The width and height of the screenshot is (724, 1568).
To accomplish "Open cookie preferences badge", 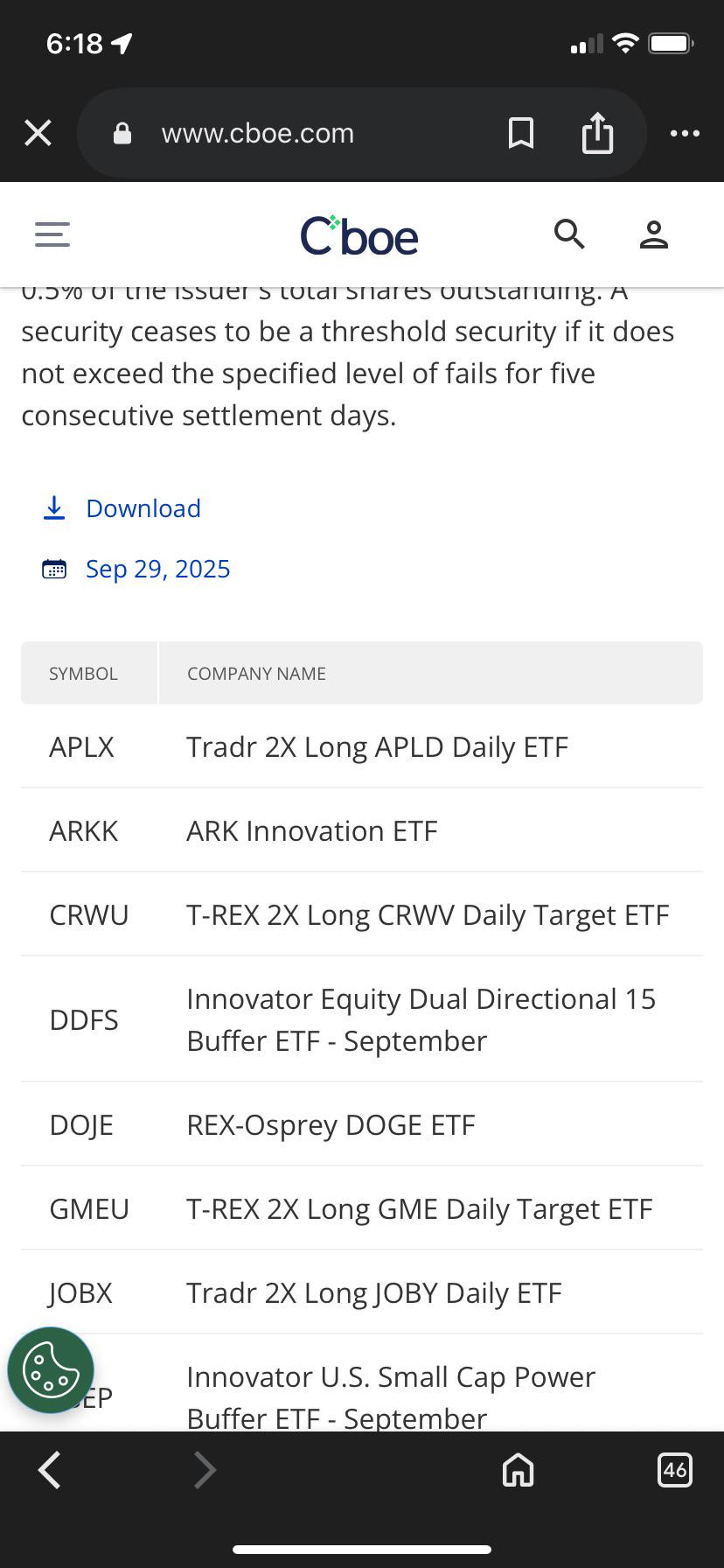I will (x=51, y=1370).
